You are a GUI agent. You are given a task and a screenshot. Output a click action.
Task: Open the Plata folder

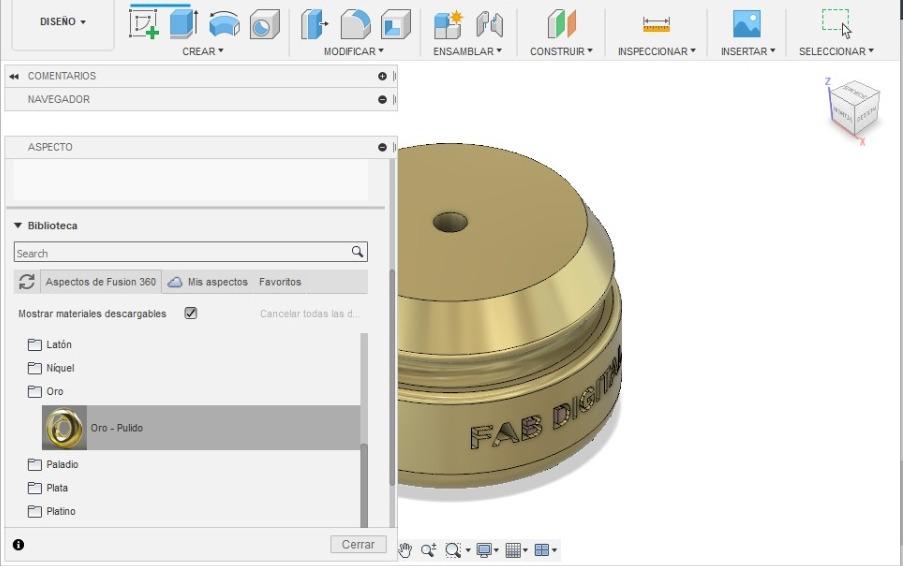pyautogui.click(x=48, y=488)
